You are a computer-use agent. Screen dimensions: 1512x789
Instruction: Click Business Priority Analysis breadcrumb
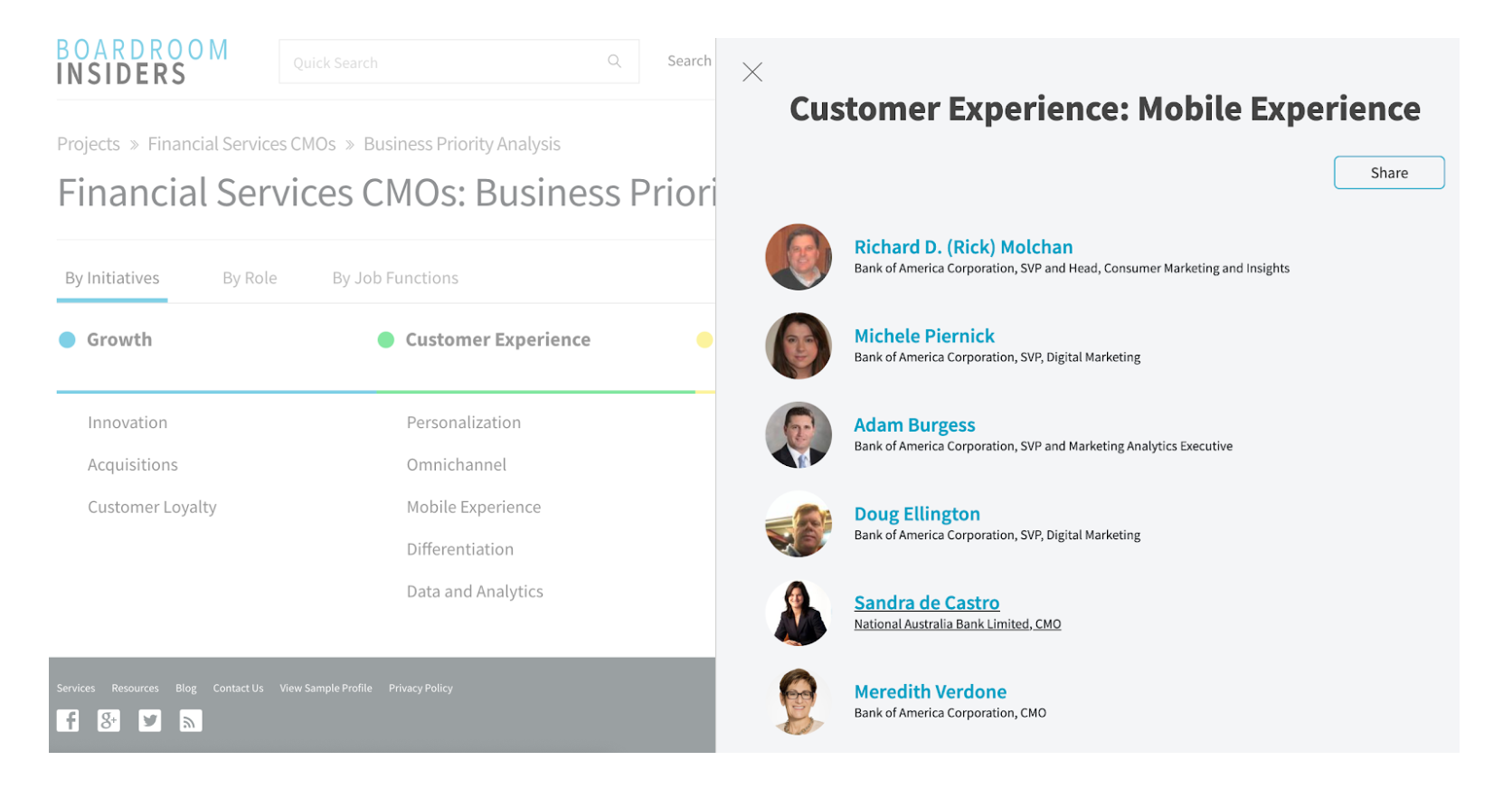462,144
